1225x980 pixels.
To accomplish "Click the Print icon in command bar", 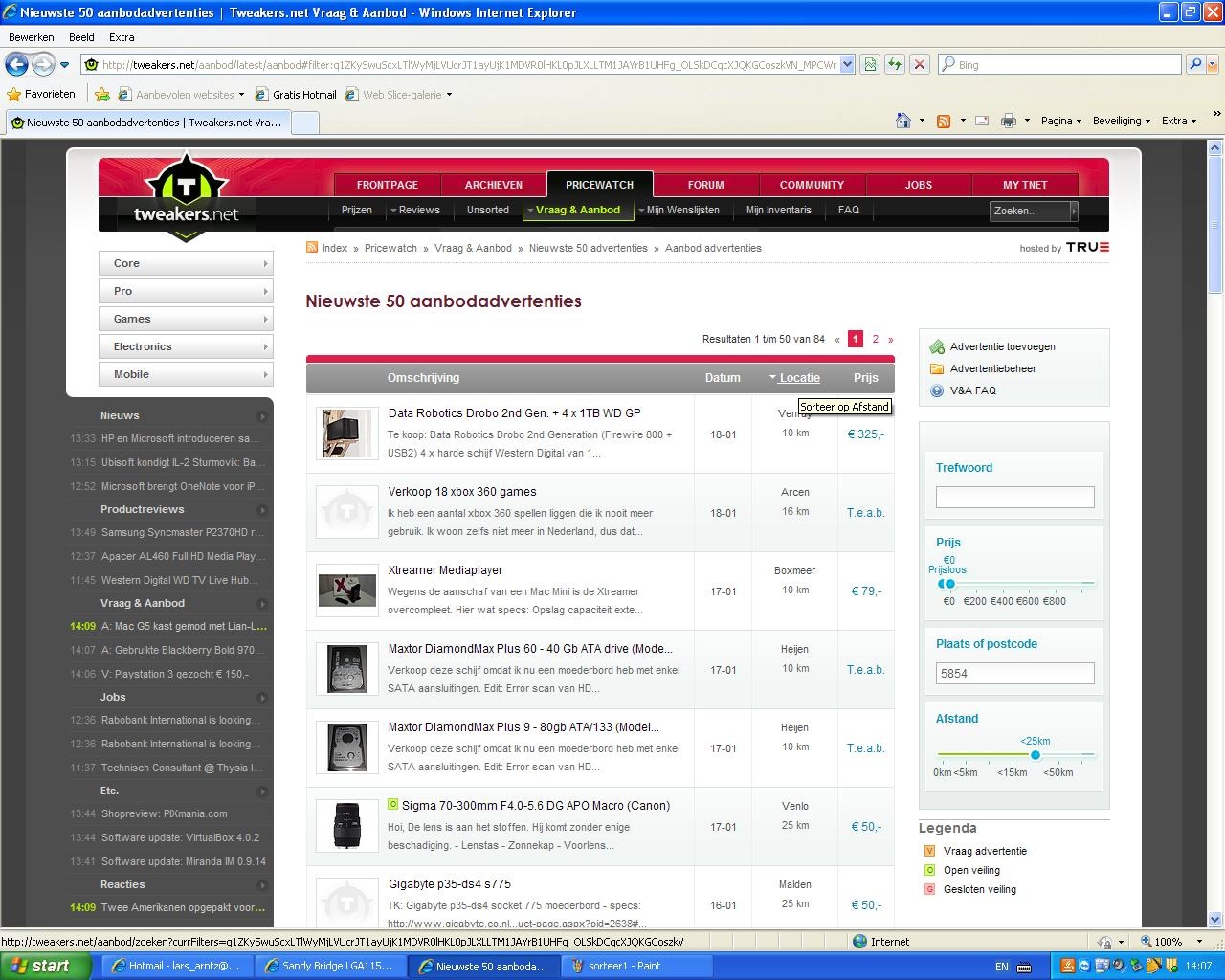I will point(1008,121).
